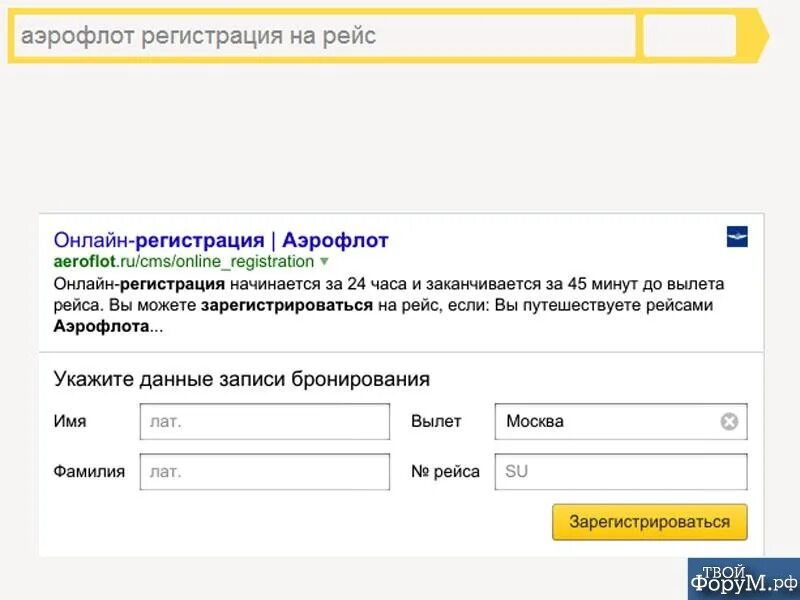Image resolution: width=800 pixels, height=600 pixels.
Task: Click the № рейса label
Action: (x=445, y=471)
